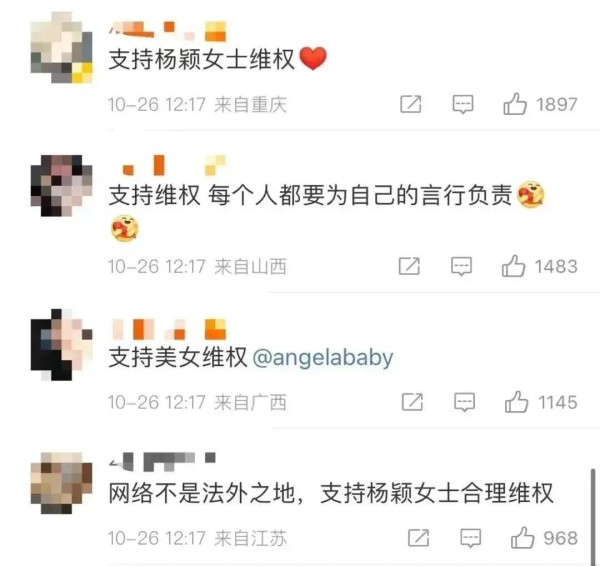600x566 pixels.
Task: Open avatar of the Jiangsu commenter
Action: pos(61,483)
